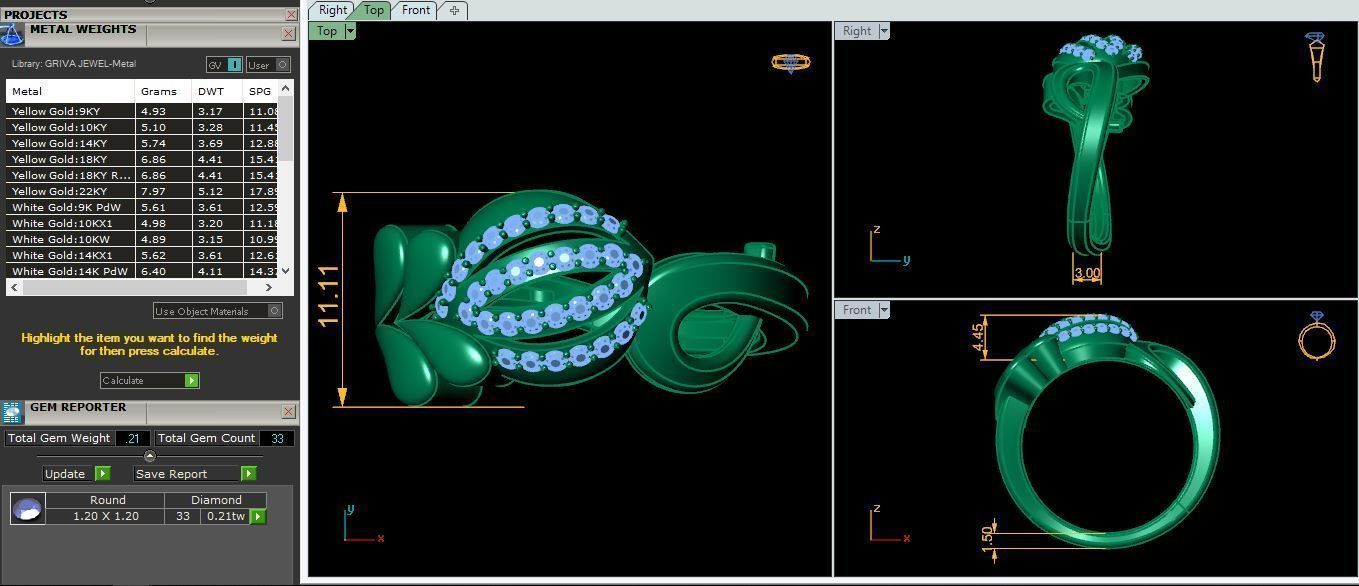The width and height of the screenshot is (1359, 586).
Task: Click the Metal column header
Action: coord(70,91)
